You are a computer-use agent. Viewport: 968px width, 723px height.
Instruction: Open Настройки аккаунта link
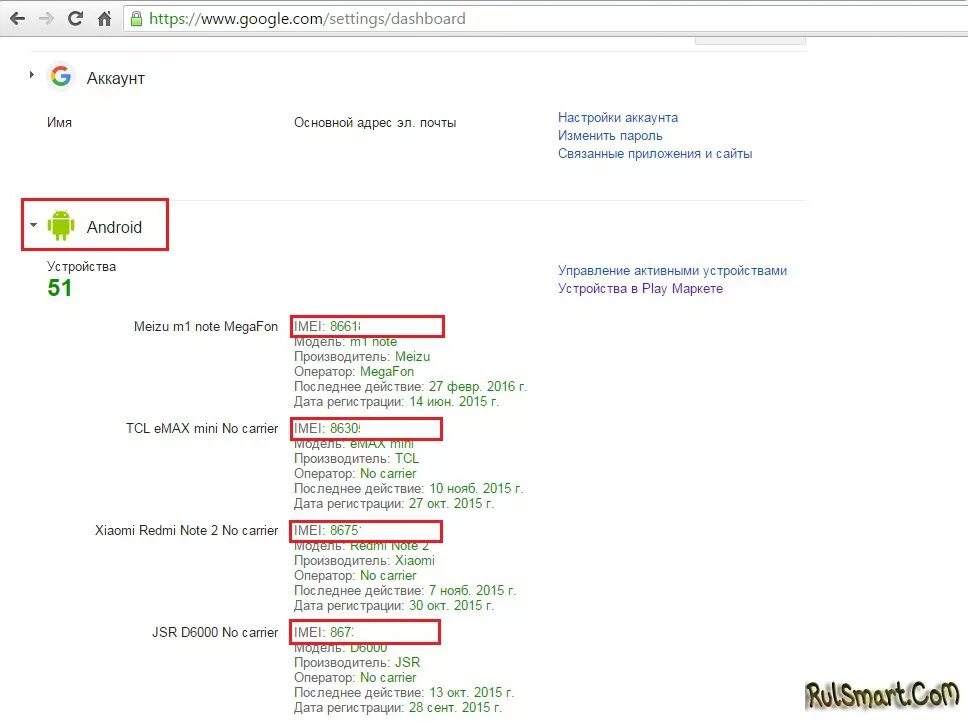coord(617,117)
